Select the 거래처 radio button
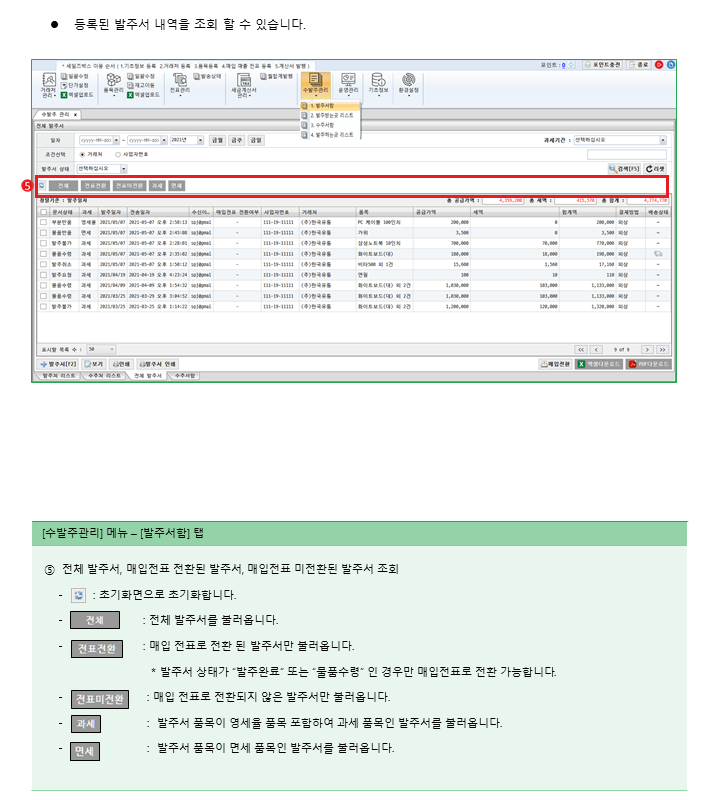Screen dimensions: 720x800 82,154
